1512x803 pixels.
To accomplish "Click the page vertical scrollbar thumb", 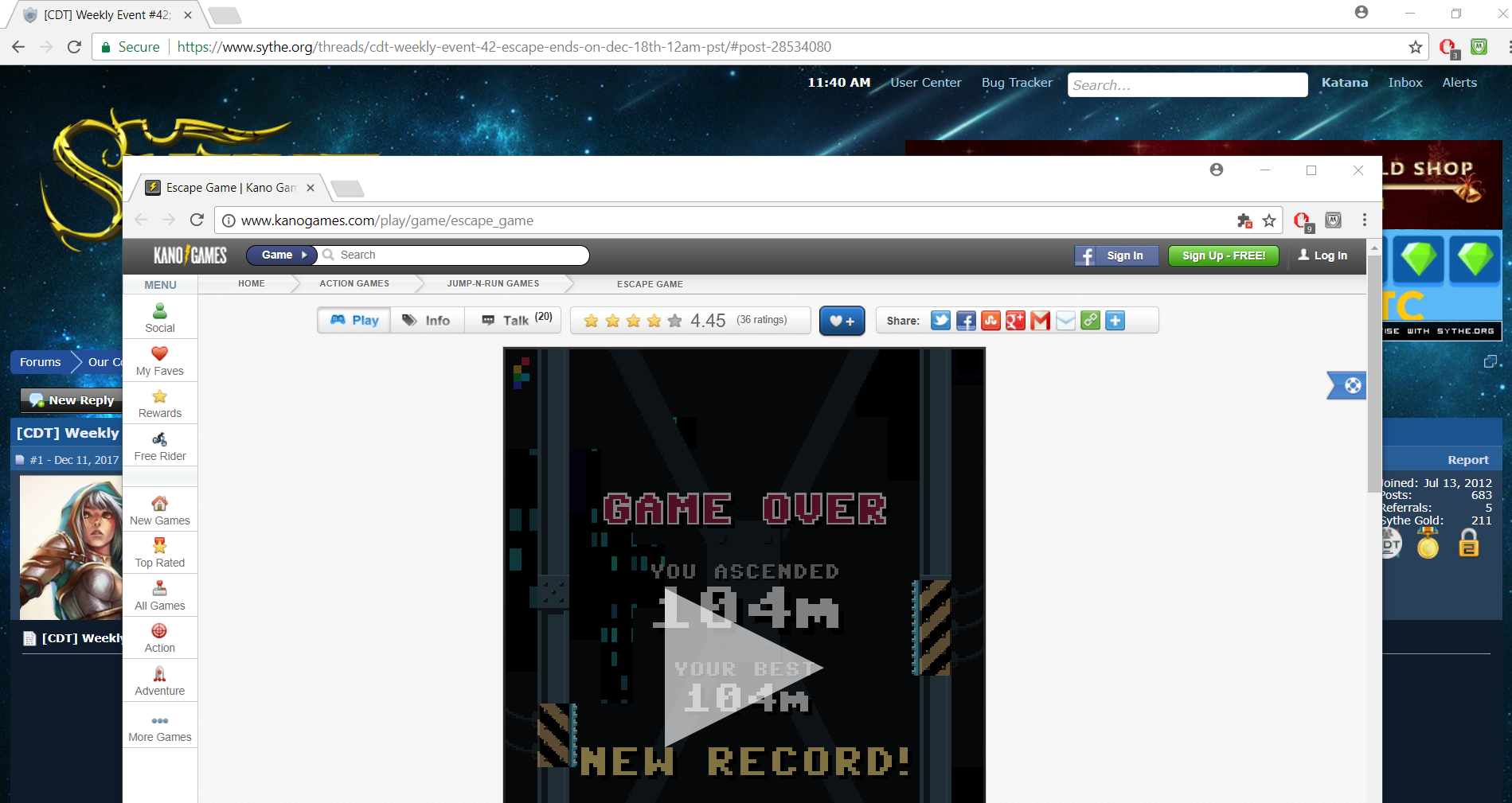I will (1374, 374).
